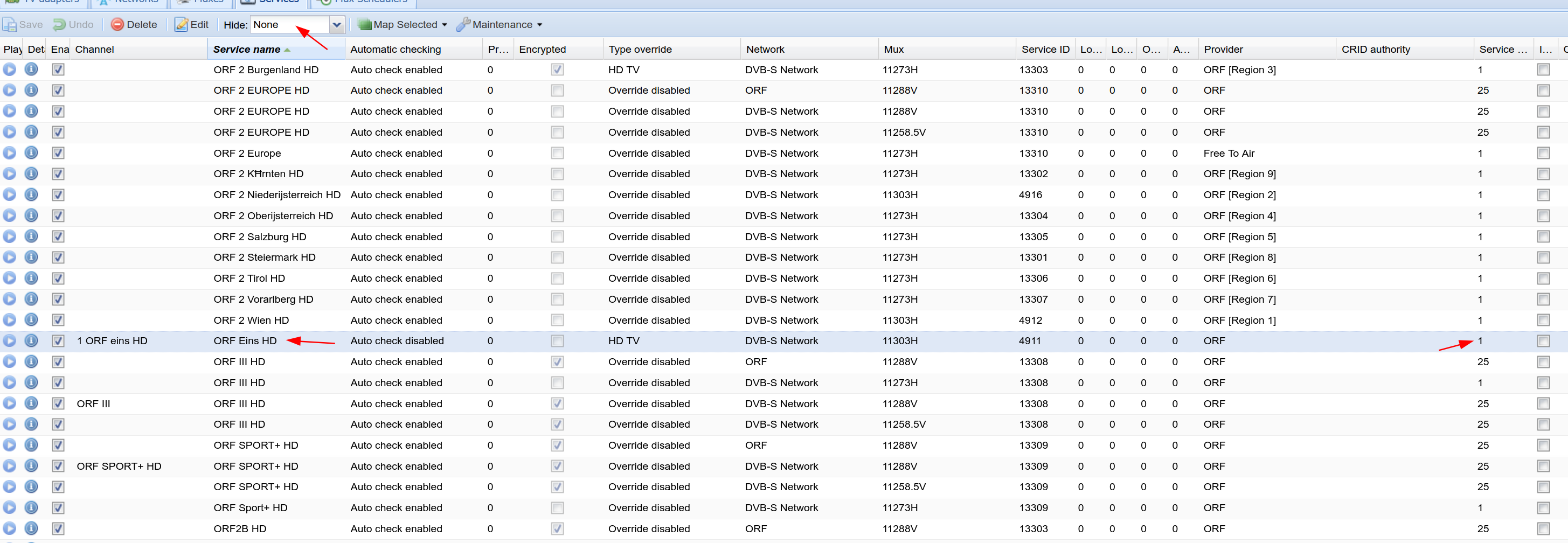This screenshot has height=543, width=1568.
Task: Select the 'Free To Air' provider cell
Action: coord(1229,153)
